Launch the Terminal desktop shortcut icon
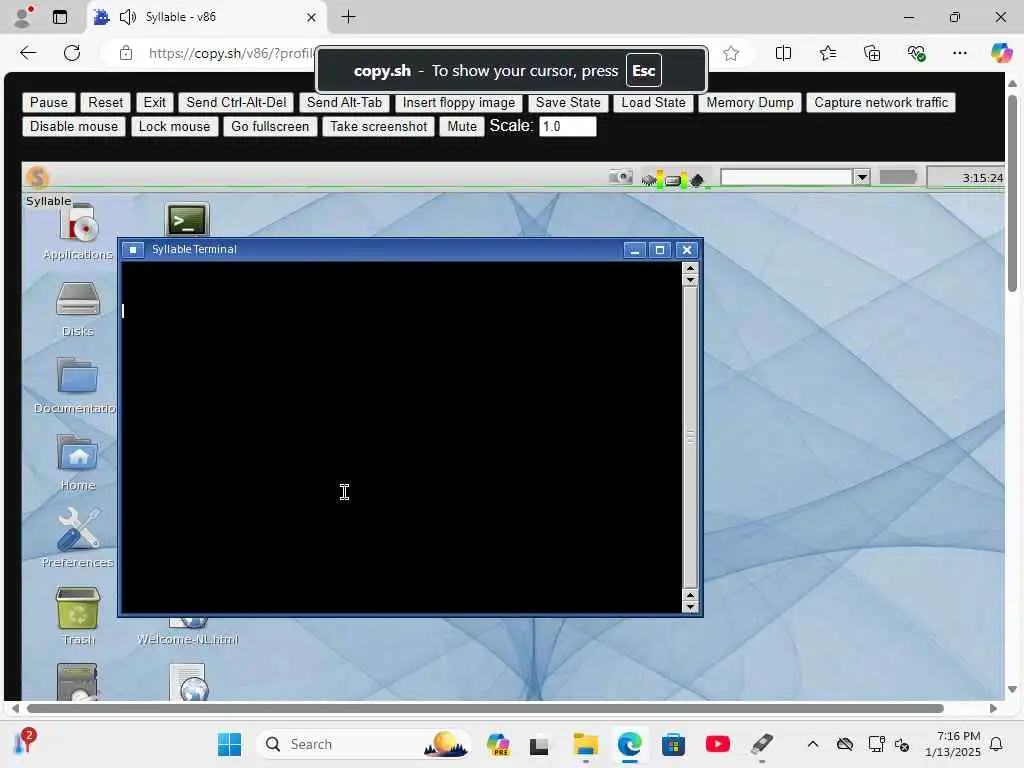This screenshot has height=768, width=1024. point(187,220)
